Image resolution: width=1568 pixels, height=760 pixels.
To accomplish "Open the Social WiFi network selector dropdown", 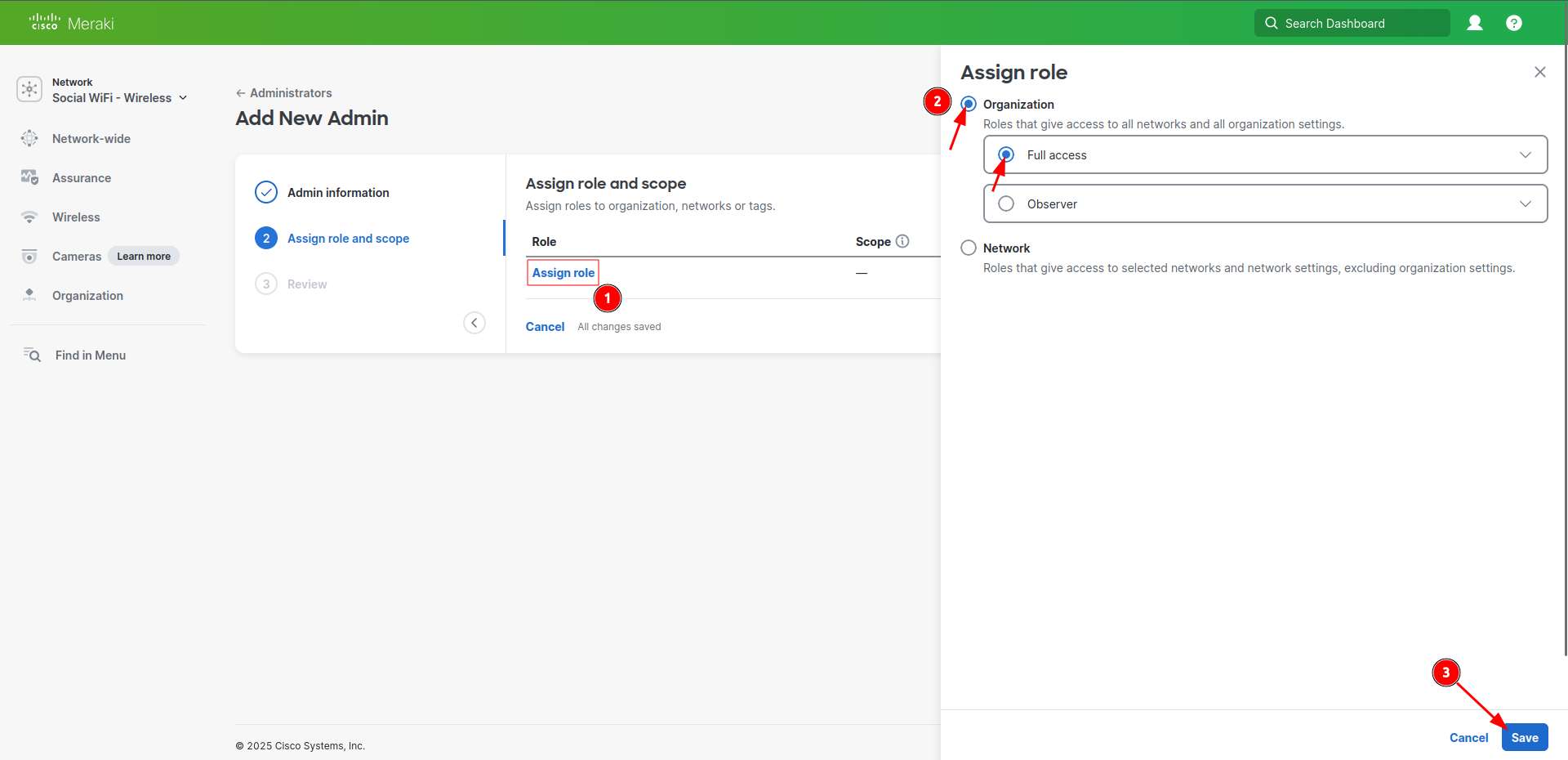I will point(119,97).
